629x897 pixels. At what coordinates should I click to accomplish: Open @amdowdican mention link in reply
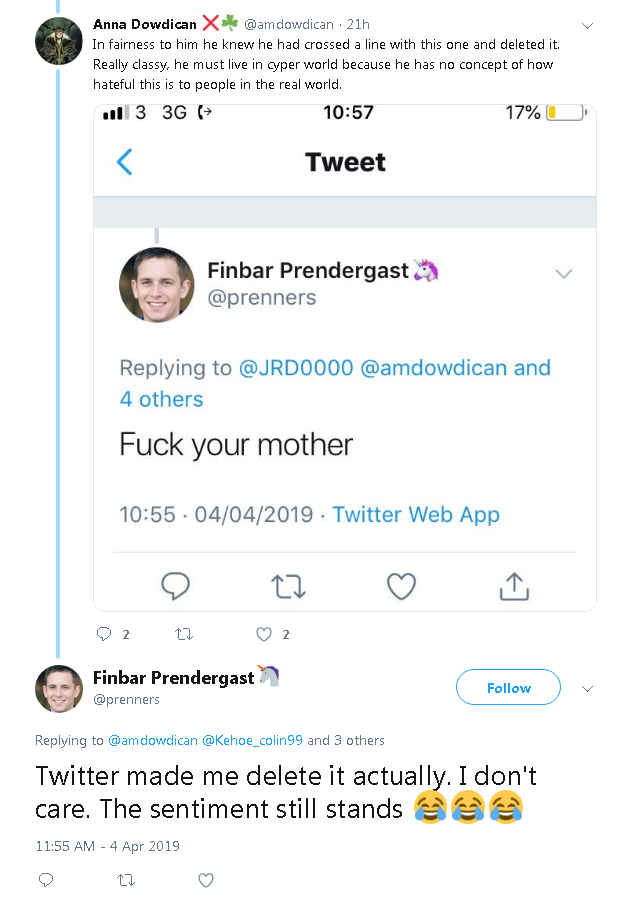(152, 741)
